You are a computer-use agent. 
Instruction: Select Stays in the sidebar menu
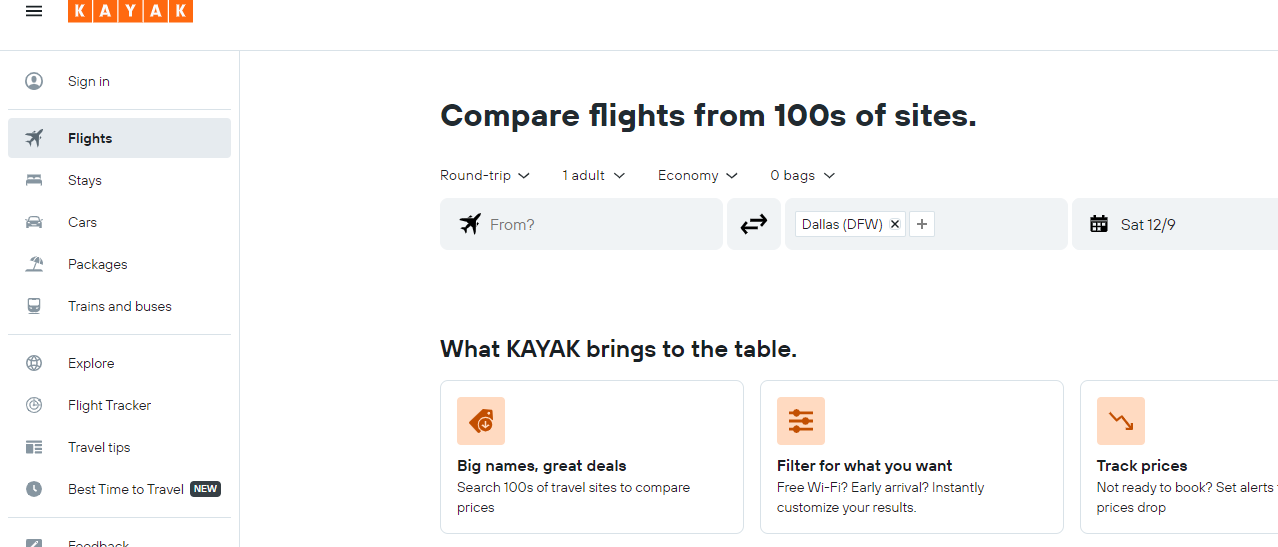(85, 180)
